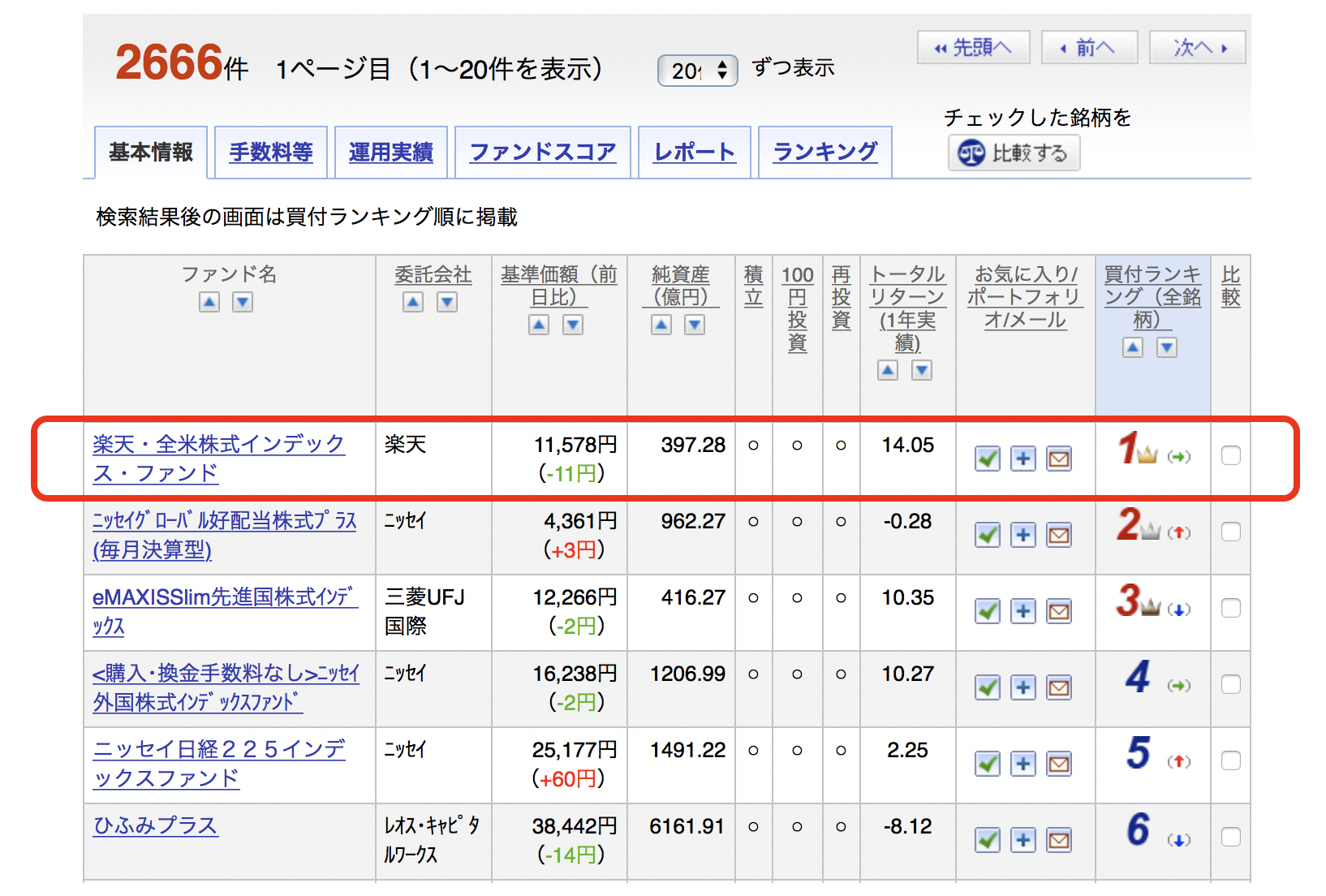Viewport: 1326px width, 896px height.
Task: Open ニッセイグローバル好配当株式プラス fund link
Action: coord(225,535)
